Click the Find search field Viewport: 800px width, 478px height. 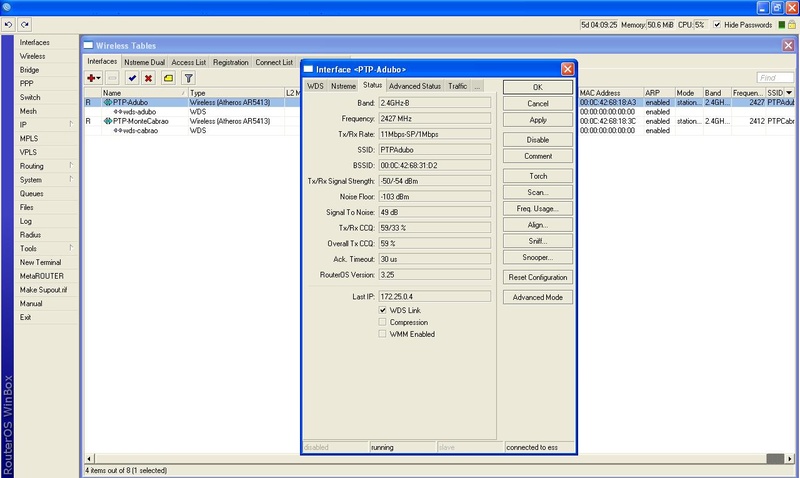(773, 77)
